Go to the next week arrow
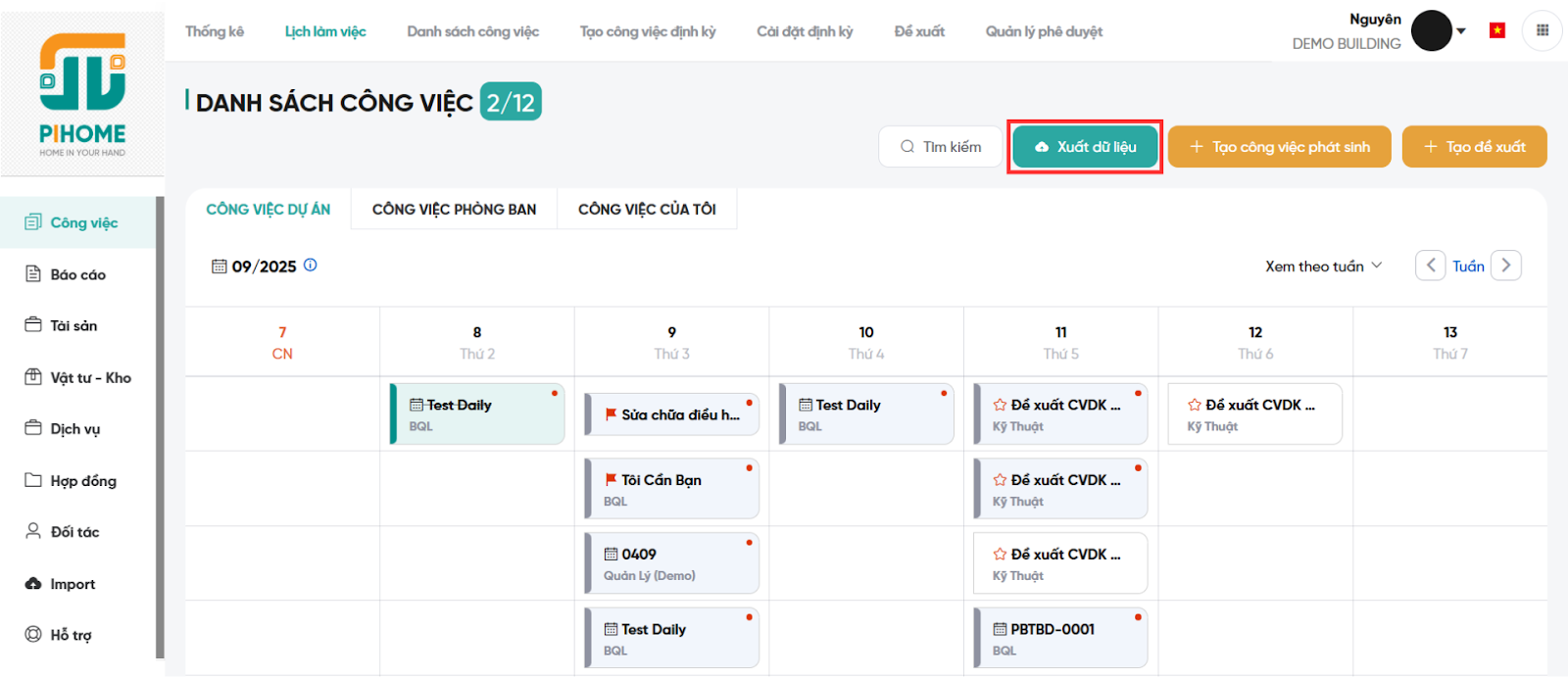1568x678 pixels. pyautogui.click(x=1506, y=266)
